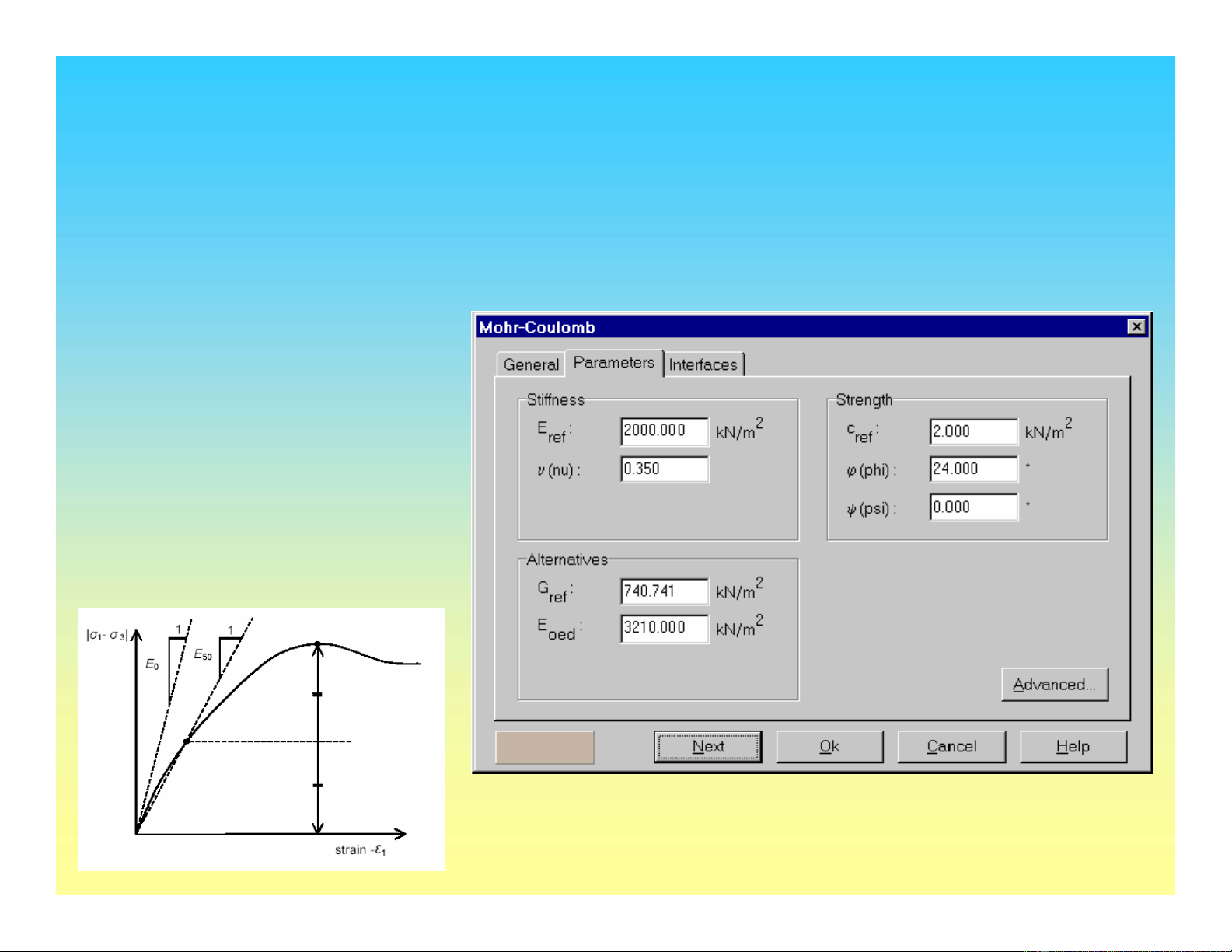Cancel the Mohr-Coulomb dialog

[951, 747]
